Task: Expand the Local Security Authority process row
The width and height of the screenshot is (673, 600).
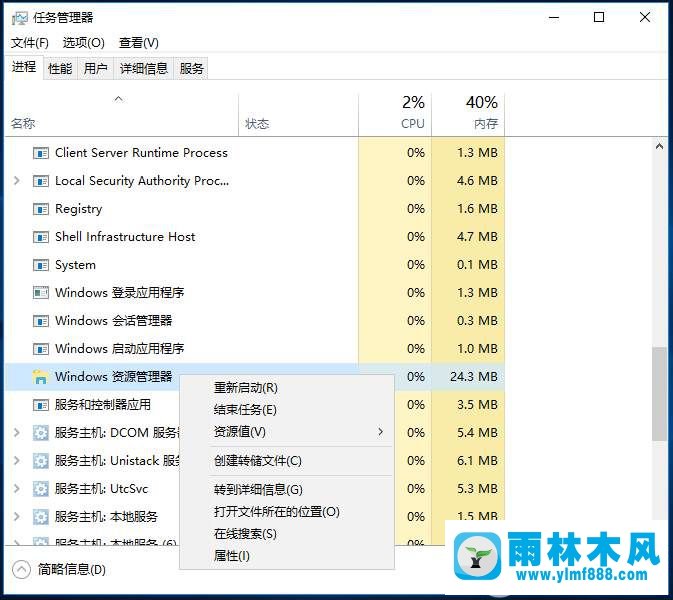Action: (17, 181)
